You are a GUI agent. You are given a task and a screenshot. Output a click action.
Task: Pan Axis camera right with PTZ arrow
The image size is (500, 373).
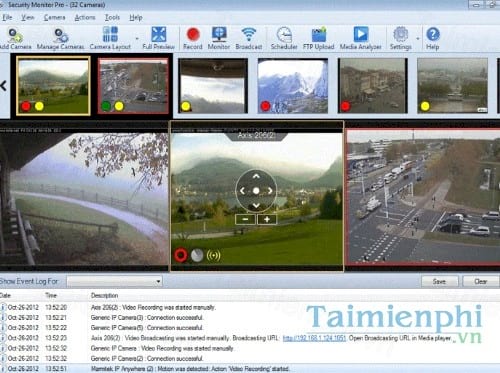coord(270,191)
